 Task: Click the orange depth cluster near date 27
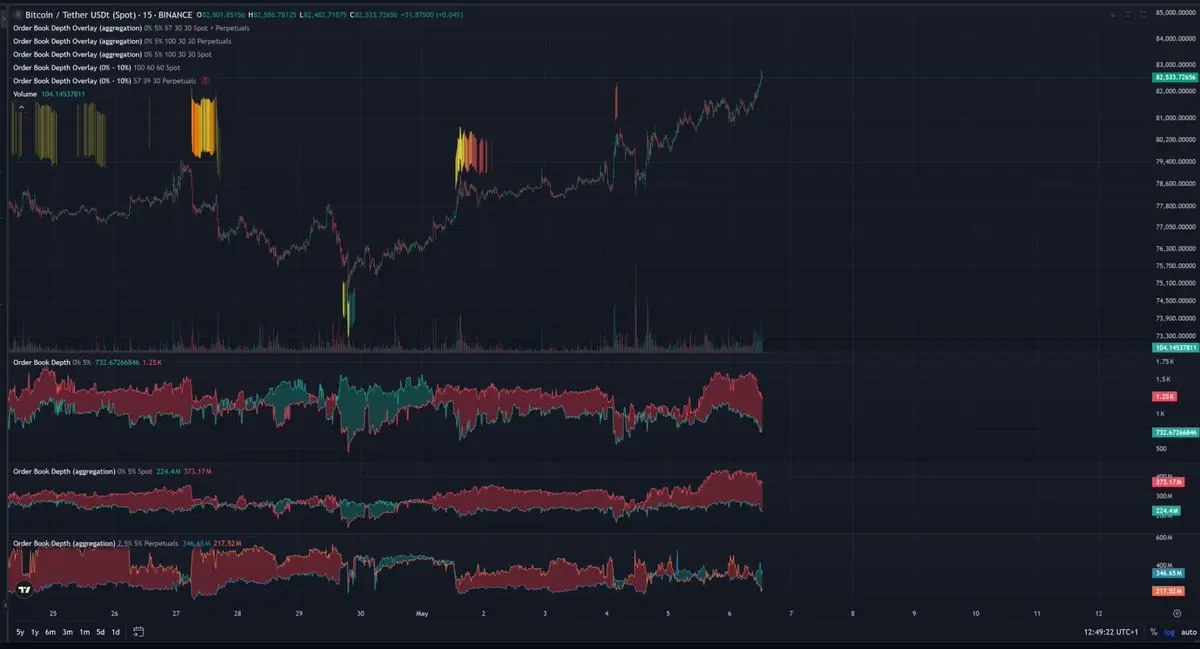[203, 126]
